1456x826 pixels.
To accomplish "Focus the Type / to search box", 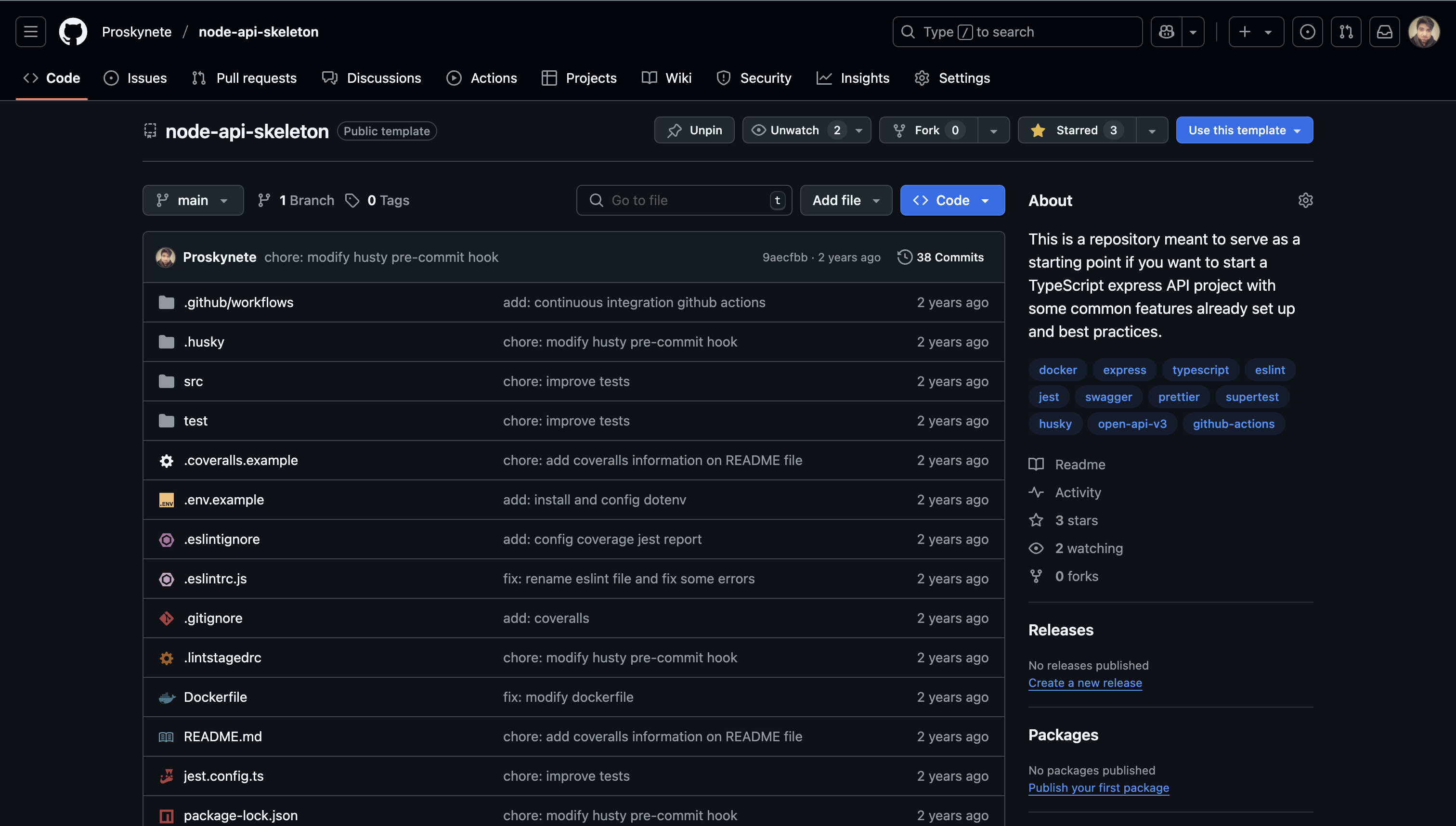I will click(1017, 32).
